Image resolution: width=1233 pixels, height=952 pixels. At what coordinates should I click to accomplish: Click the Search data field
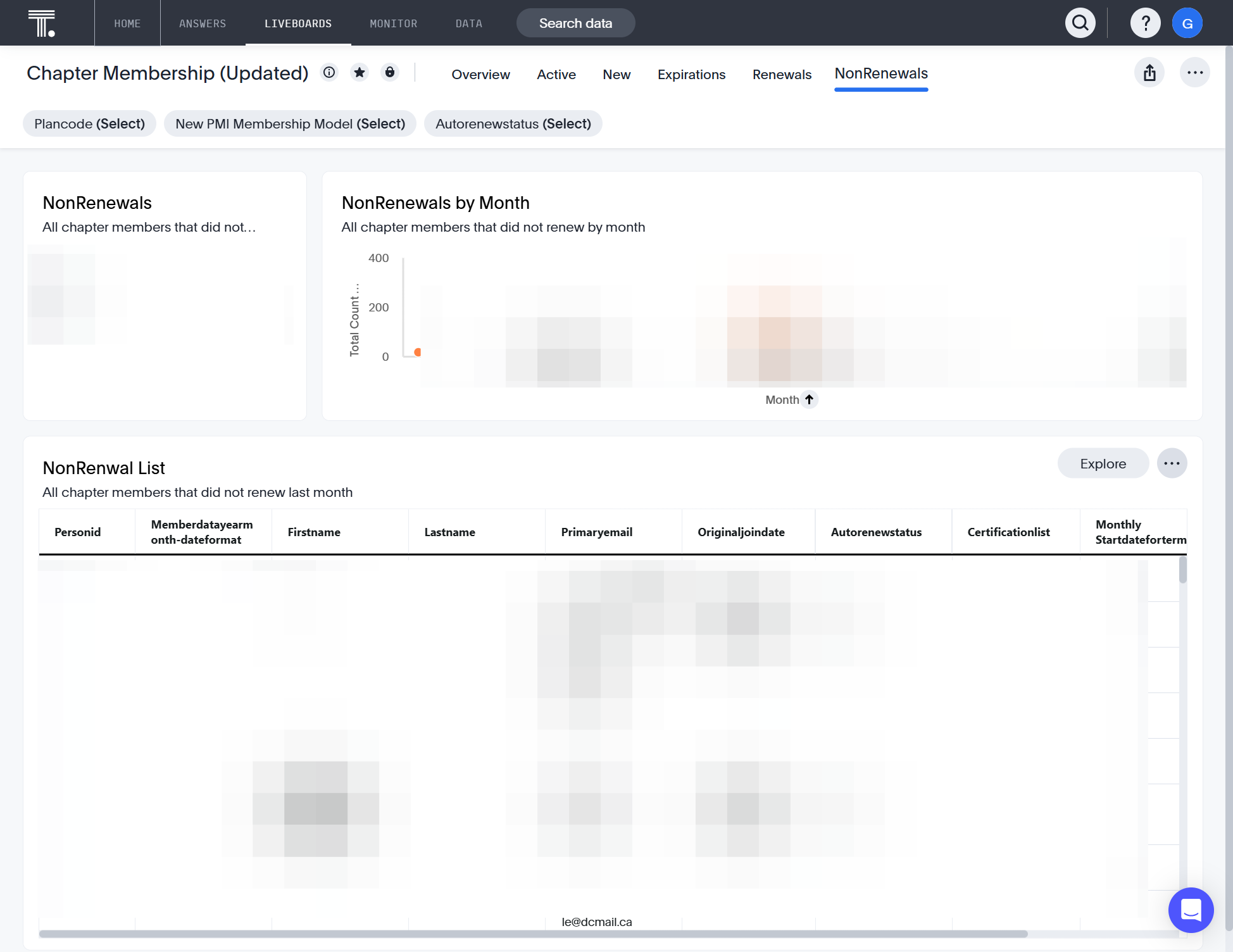[576, 23]
